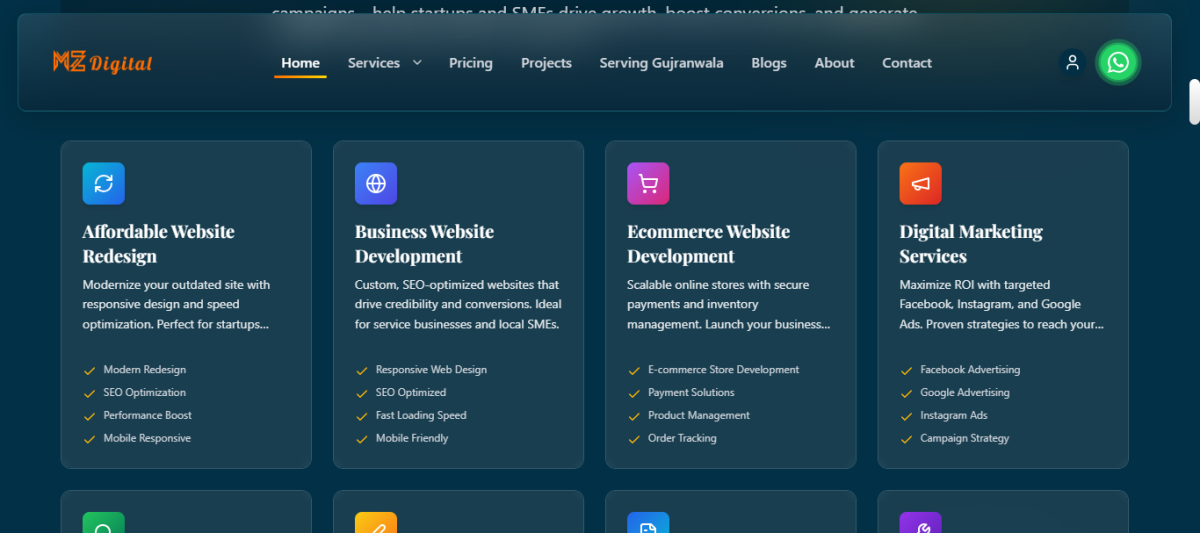
Task: Navigate to the Projects page
Action: point(546,63)
